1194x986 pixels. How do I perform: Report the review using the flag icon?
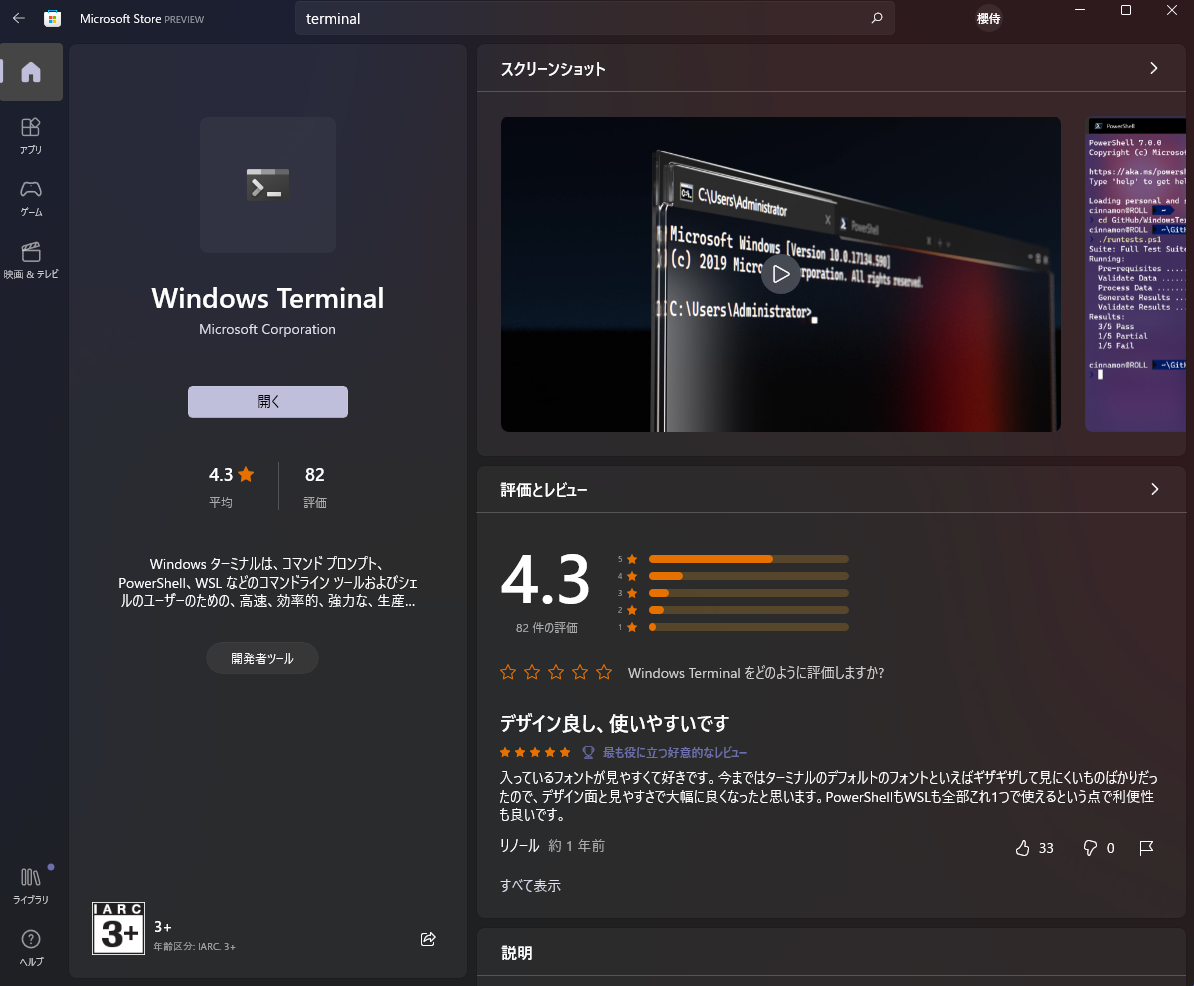(1147, 847)
